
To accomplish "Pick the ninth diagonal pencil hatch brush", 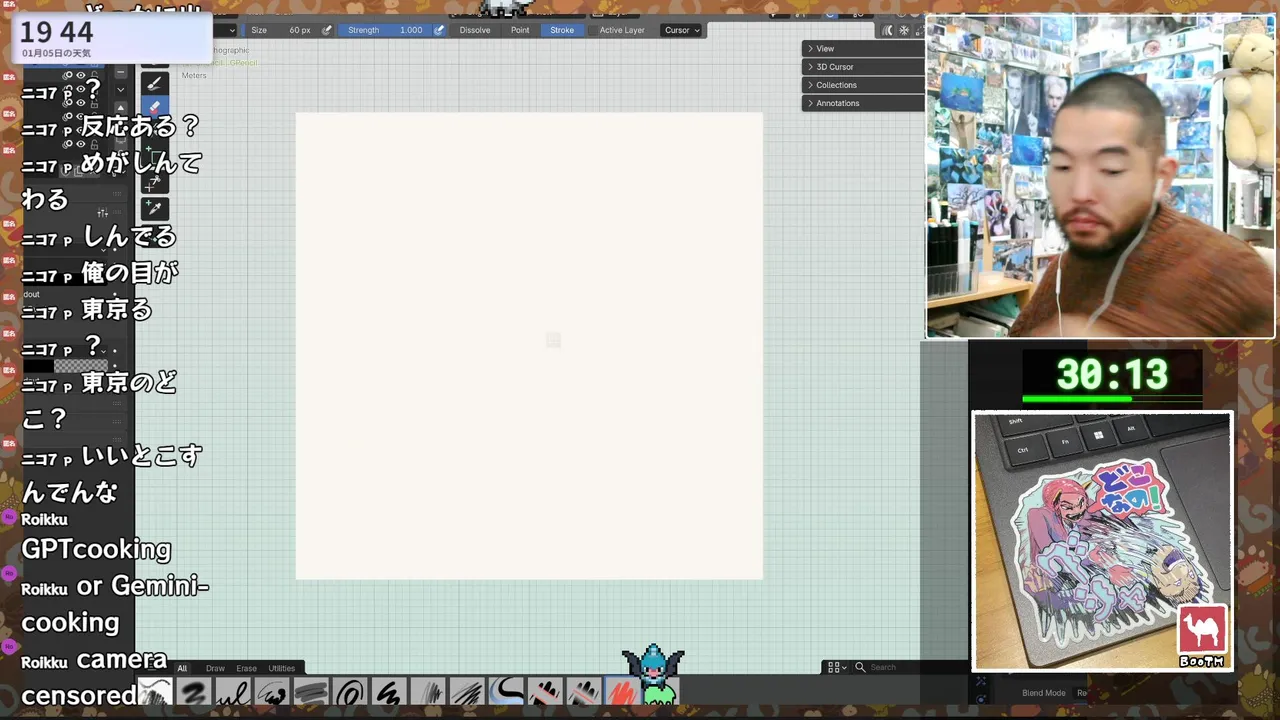I will pyautogui.click(x=467, y=692).
